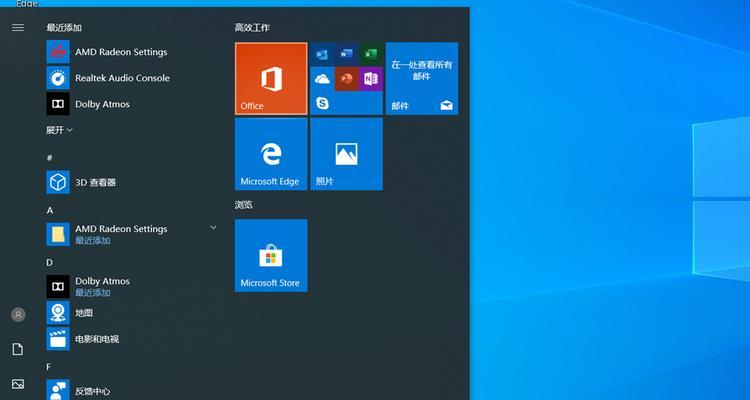Open the 照片 photos tile
This screenshot has height=400, width=750.
tap(346, 154)
